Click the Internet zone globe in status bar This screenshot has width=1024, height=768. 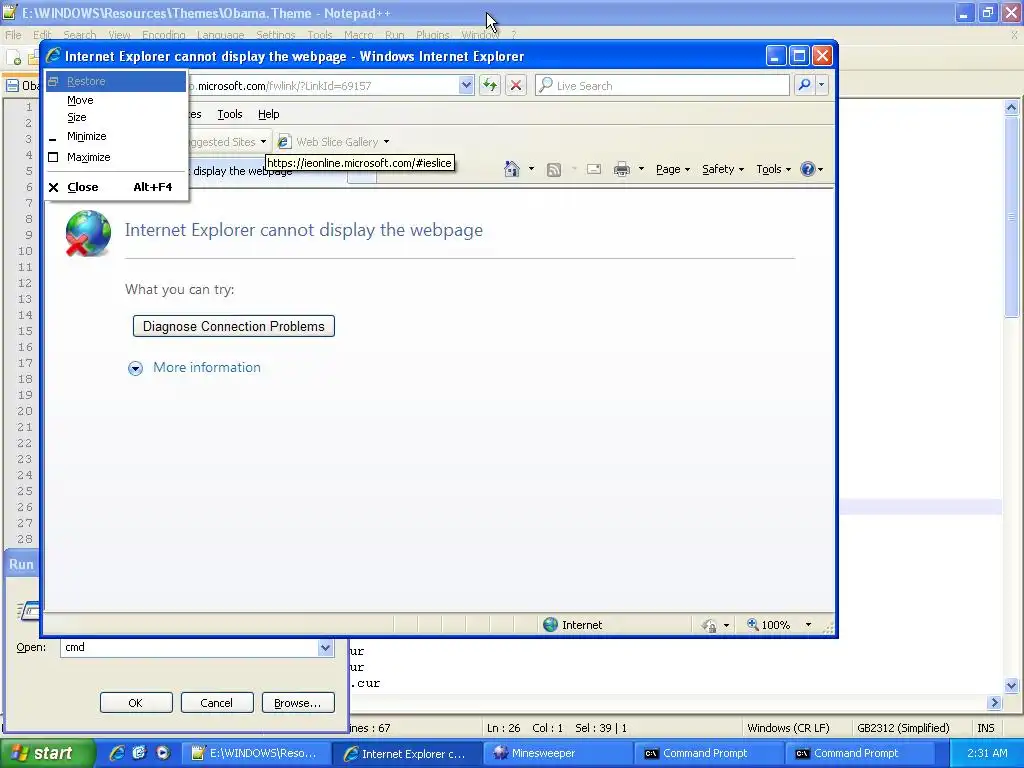pyautogui.click(x=551, y=625)
